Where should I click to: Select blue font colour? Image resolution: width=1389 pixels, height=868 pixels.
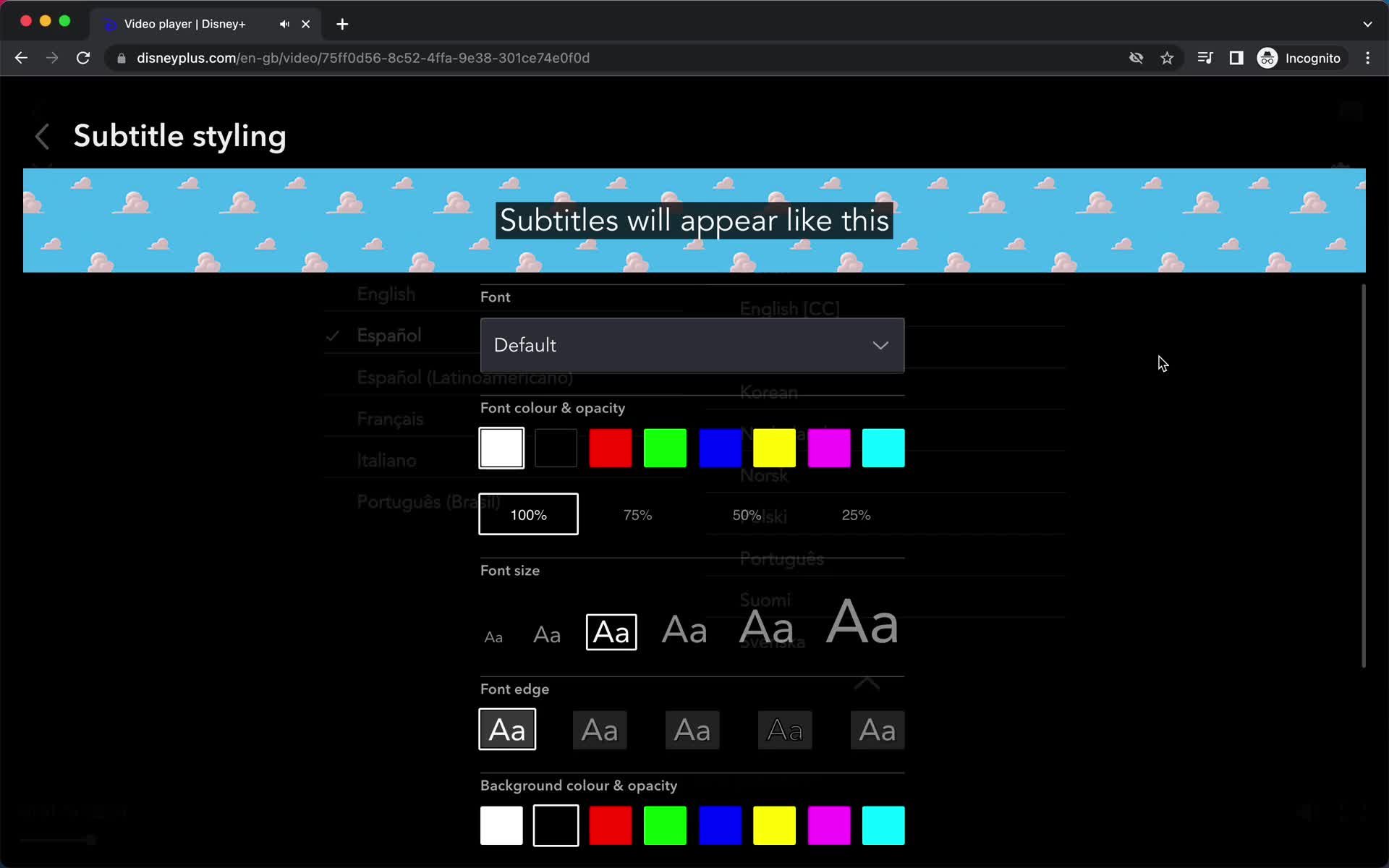tap(720, 448)
